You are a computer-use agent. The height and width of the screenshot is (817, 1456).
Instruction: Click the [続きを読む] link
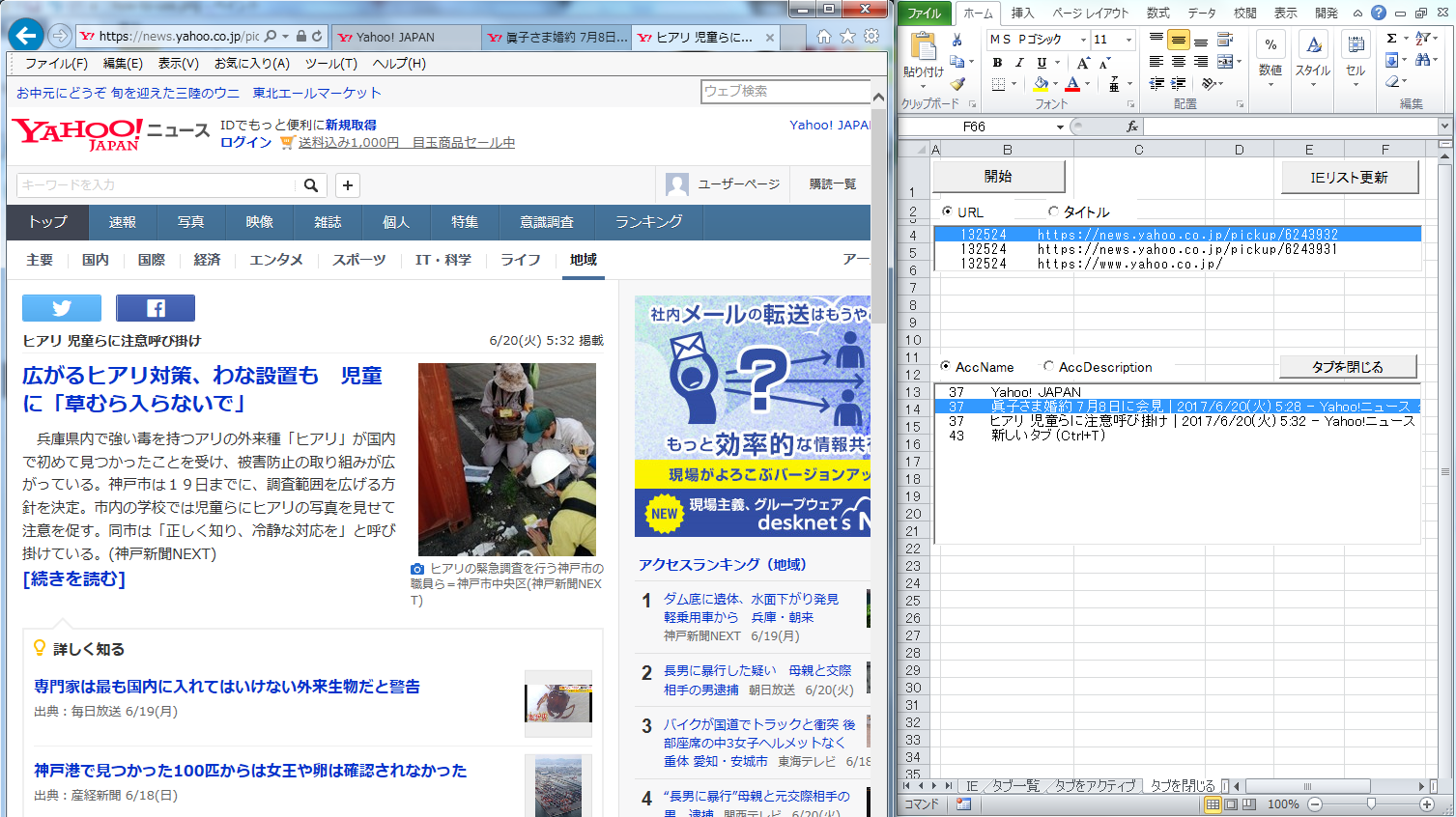(x=74, y=578)
